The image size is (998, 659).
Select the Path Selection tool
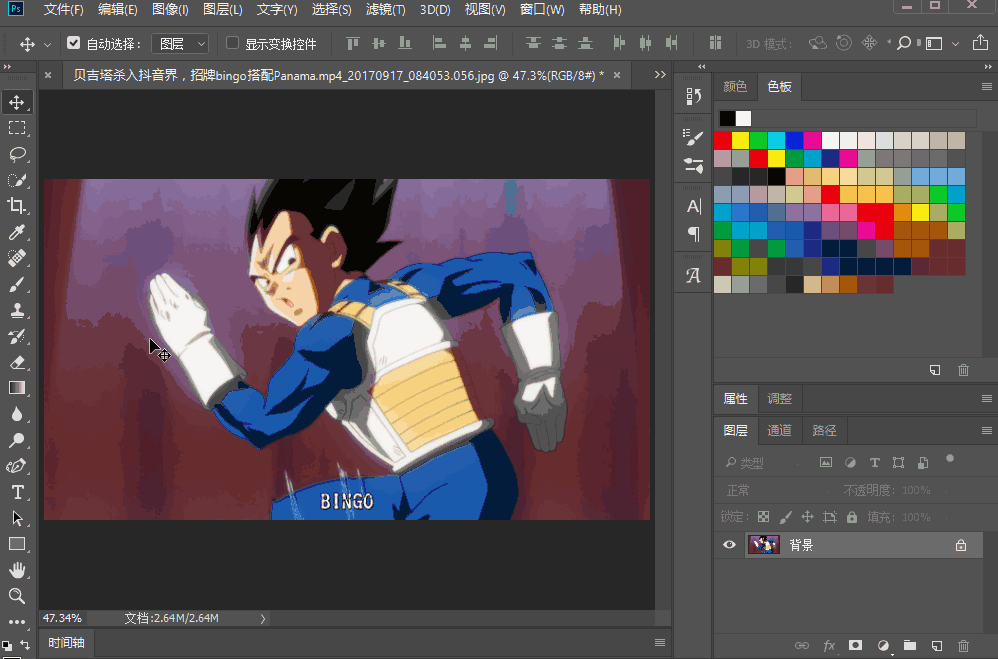pos(17,518)
